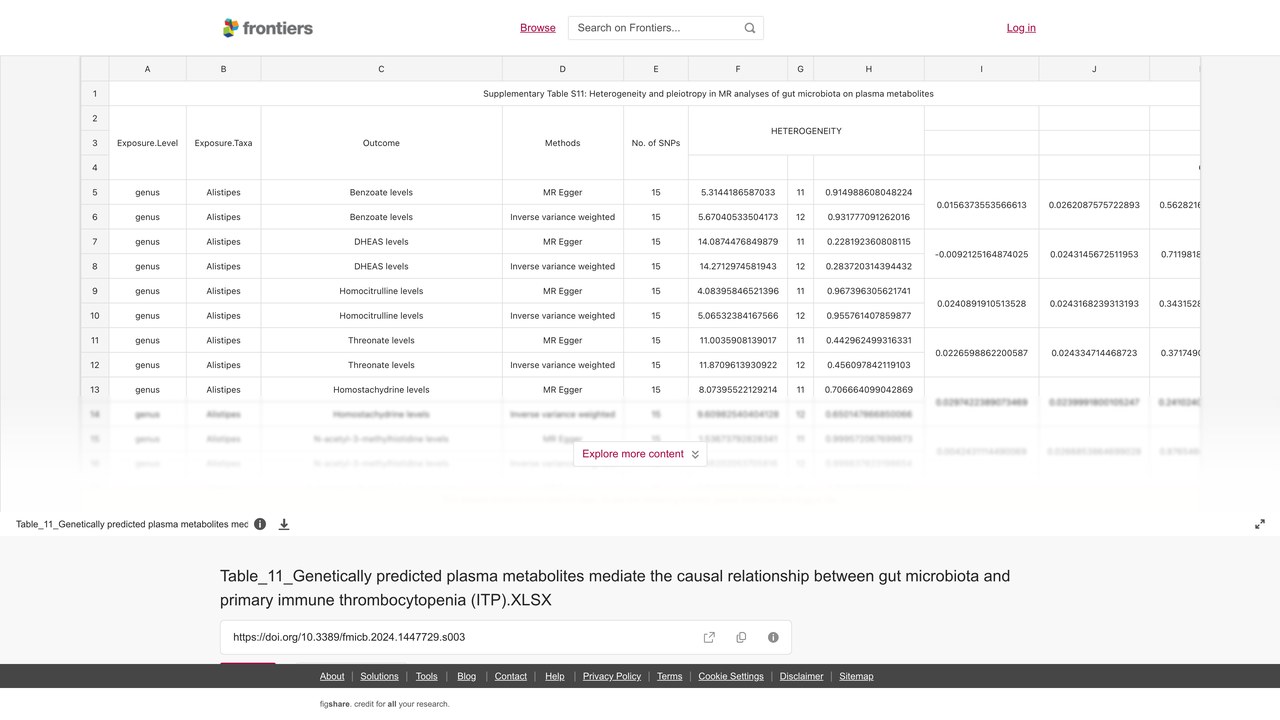This screenshot has width=1280, height=720.
Task: Select row 5 header
Action: (95, 192)
